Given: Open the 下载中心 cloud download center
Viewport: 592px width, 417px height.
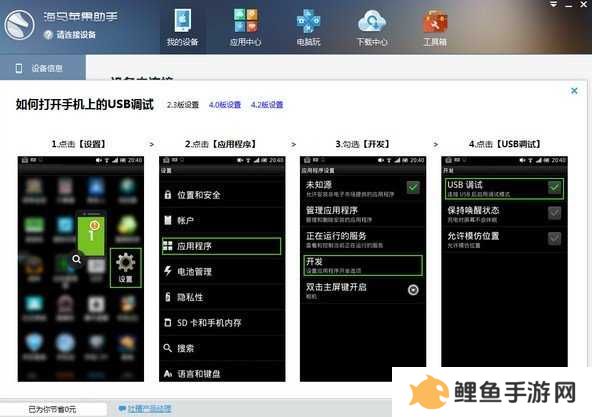Looking at the screenshot, I should tap(372, 27).
